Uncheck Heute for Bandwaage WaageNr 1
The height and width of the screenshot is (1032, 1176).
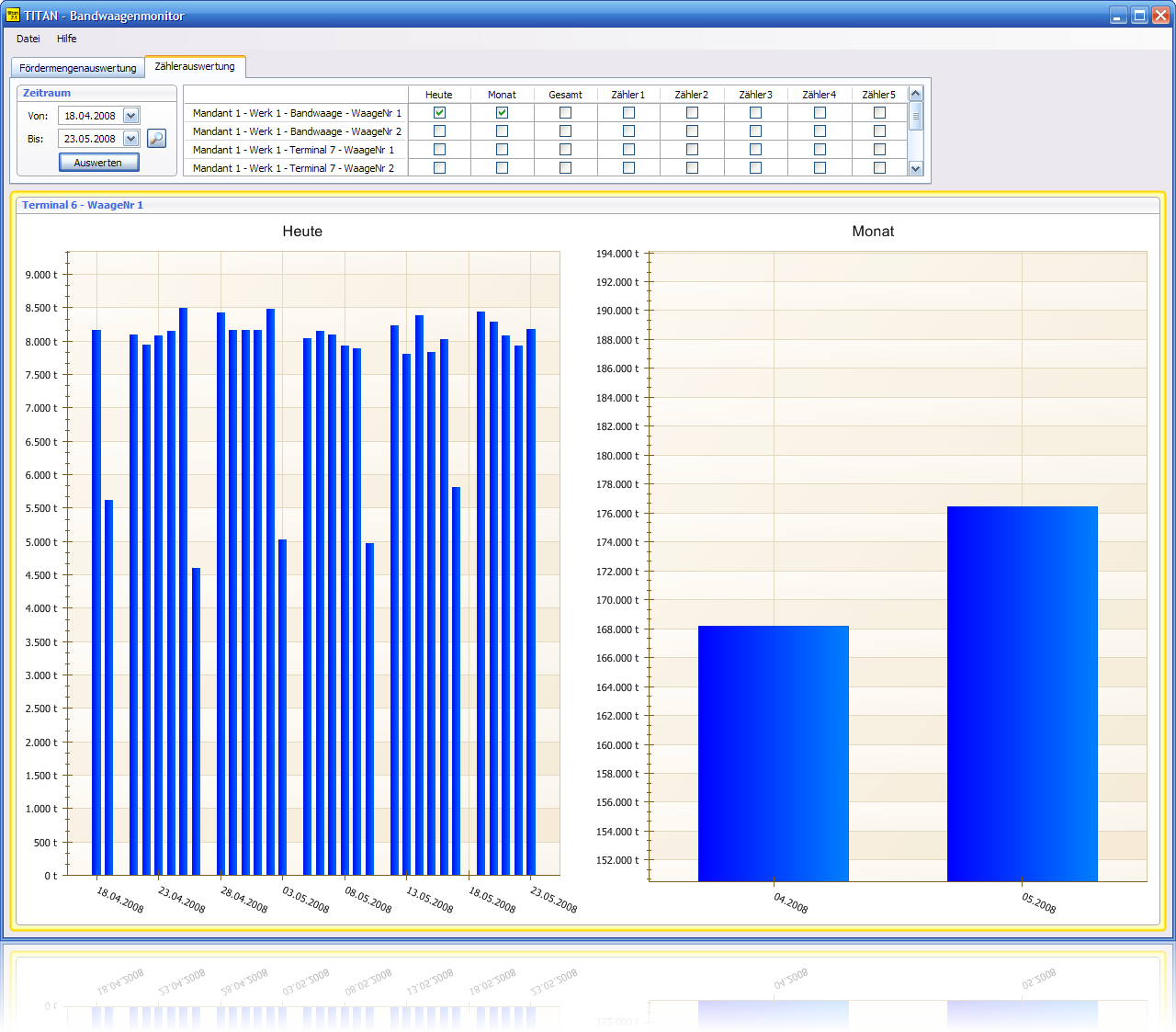(439, 113)
